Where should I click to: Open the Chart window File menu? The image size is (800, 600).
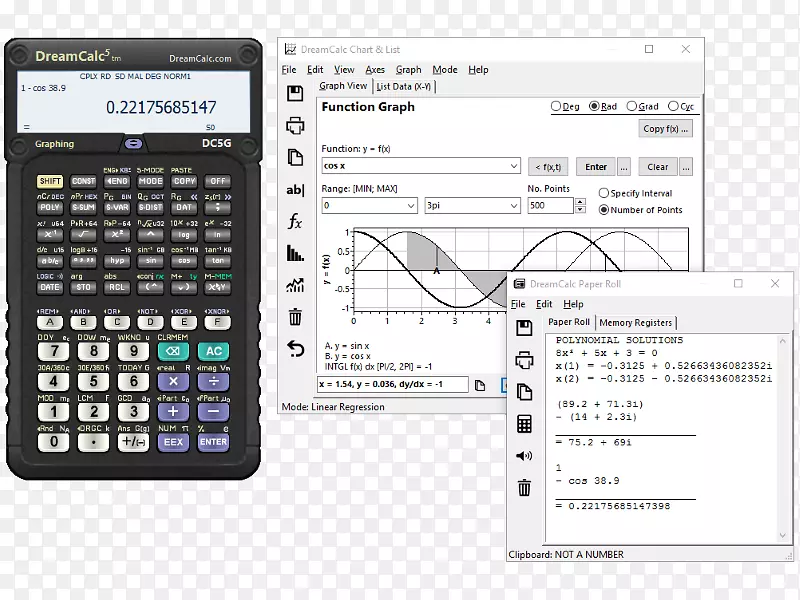289,70
